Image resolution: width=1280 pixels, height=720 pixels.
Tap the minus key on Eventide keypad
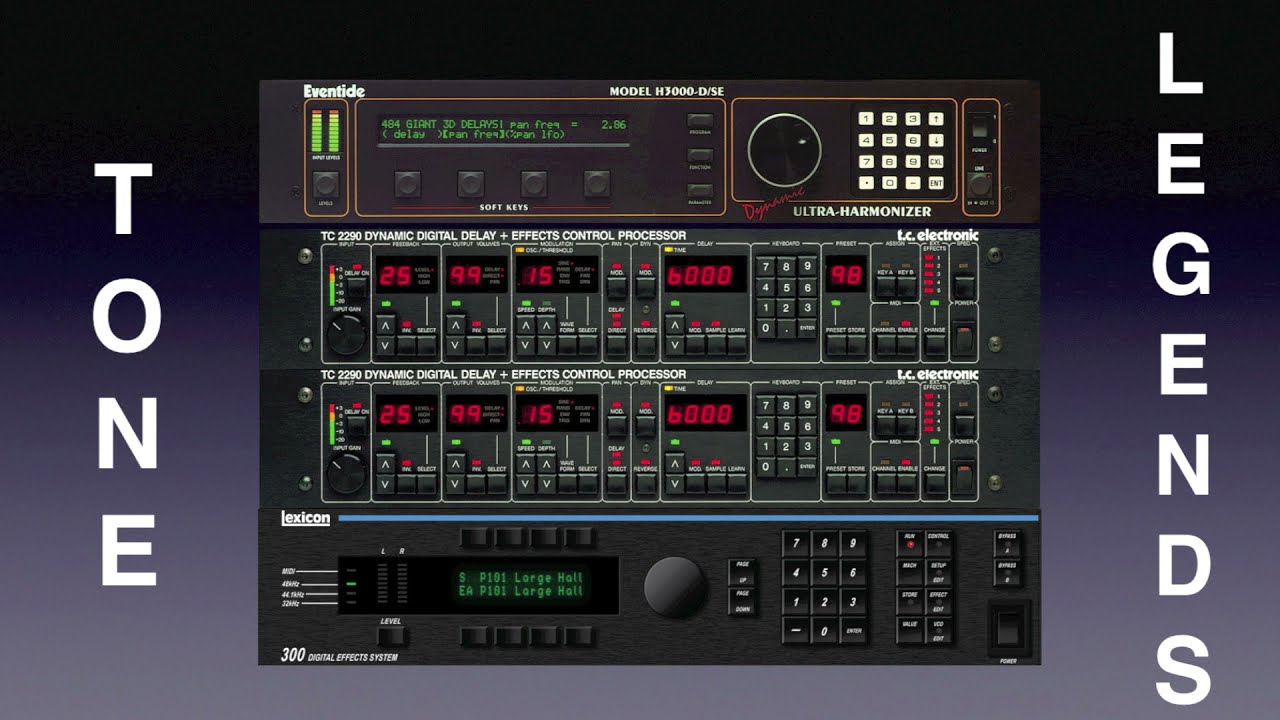coord(912,183)
